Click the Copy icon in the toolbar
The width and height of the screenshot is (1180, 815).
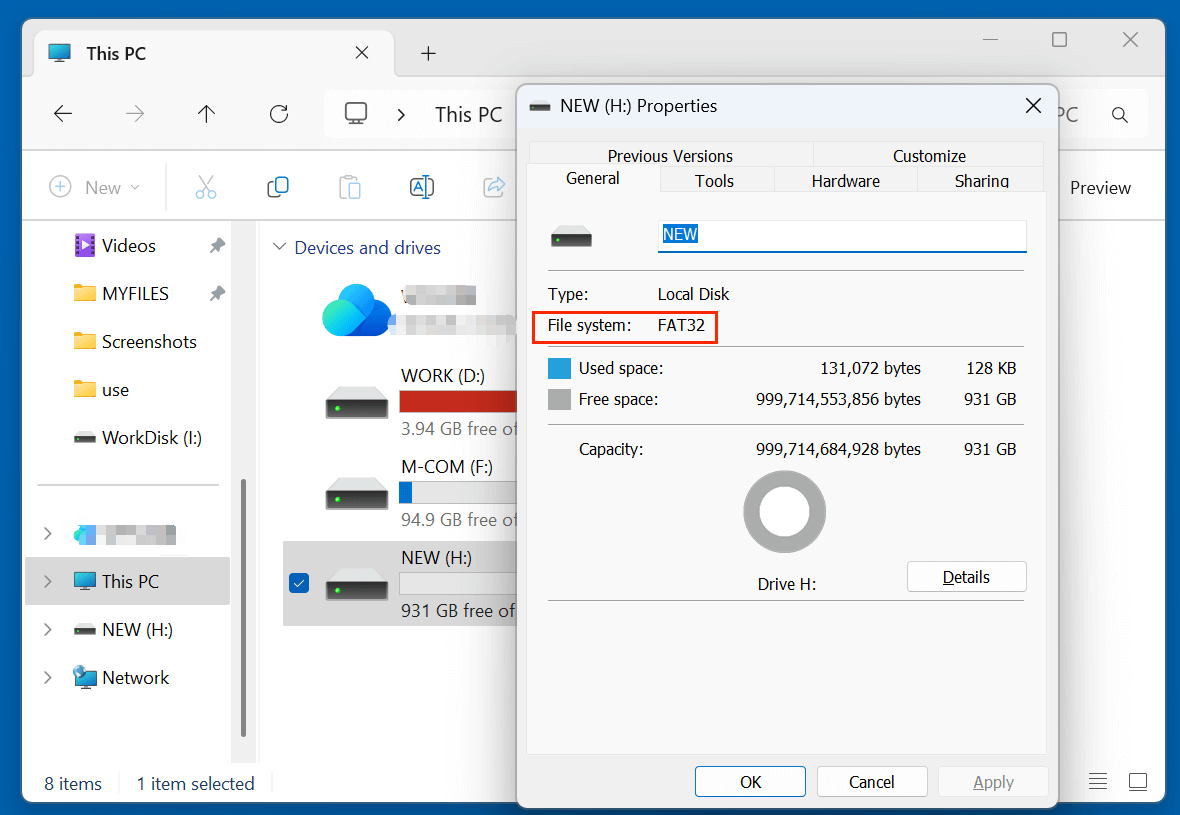tap(278, 186)
